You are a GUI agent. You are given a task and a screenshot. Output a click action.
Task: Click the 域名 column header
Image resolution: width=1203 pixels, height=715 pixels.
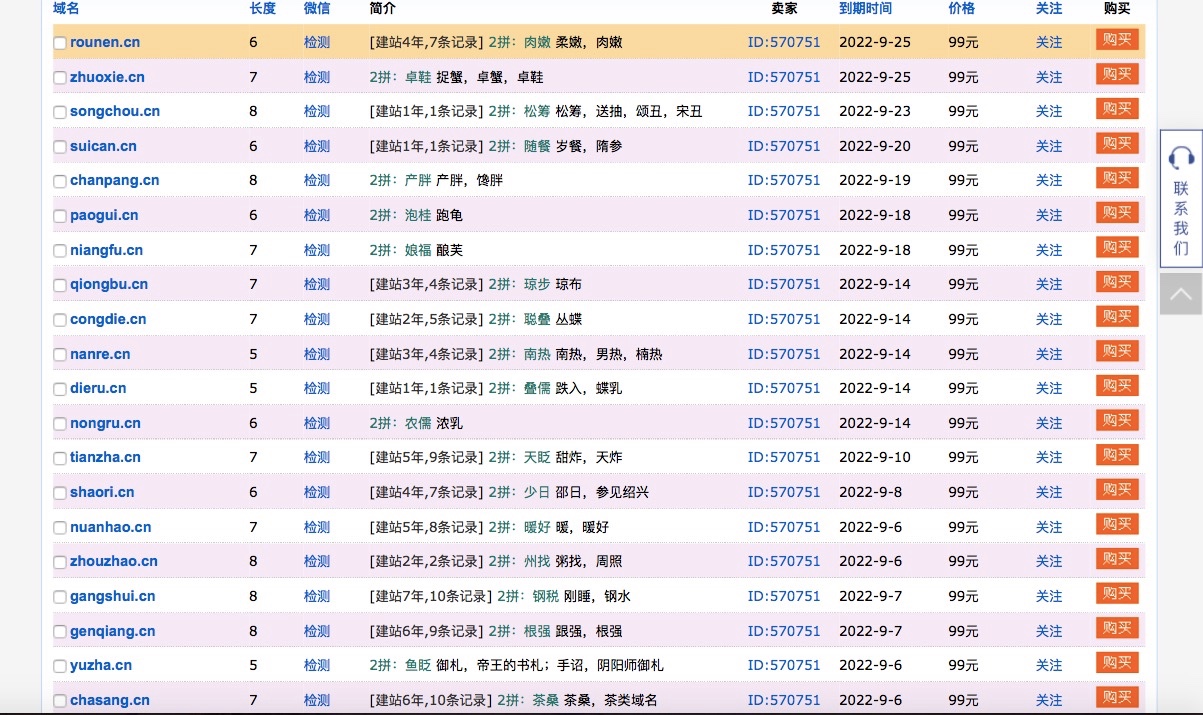66,8
